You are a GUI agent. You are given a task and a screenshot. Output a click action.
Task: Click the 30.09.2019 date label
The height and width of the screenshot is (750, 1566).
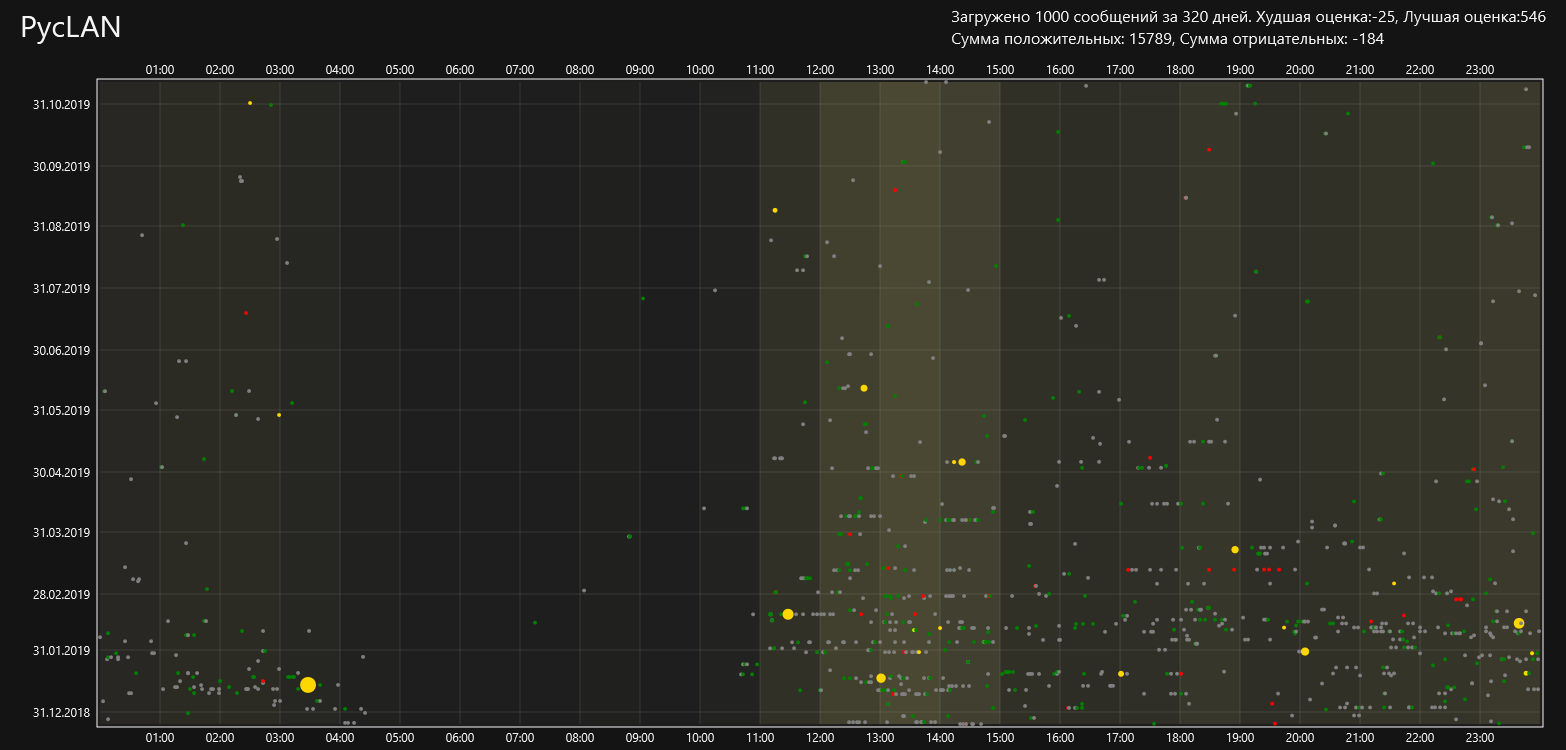click(62, 166)
